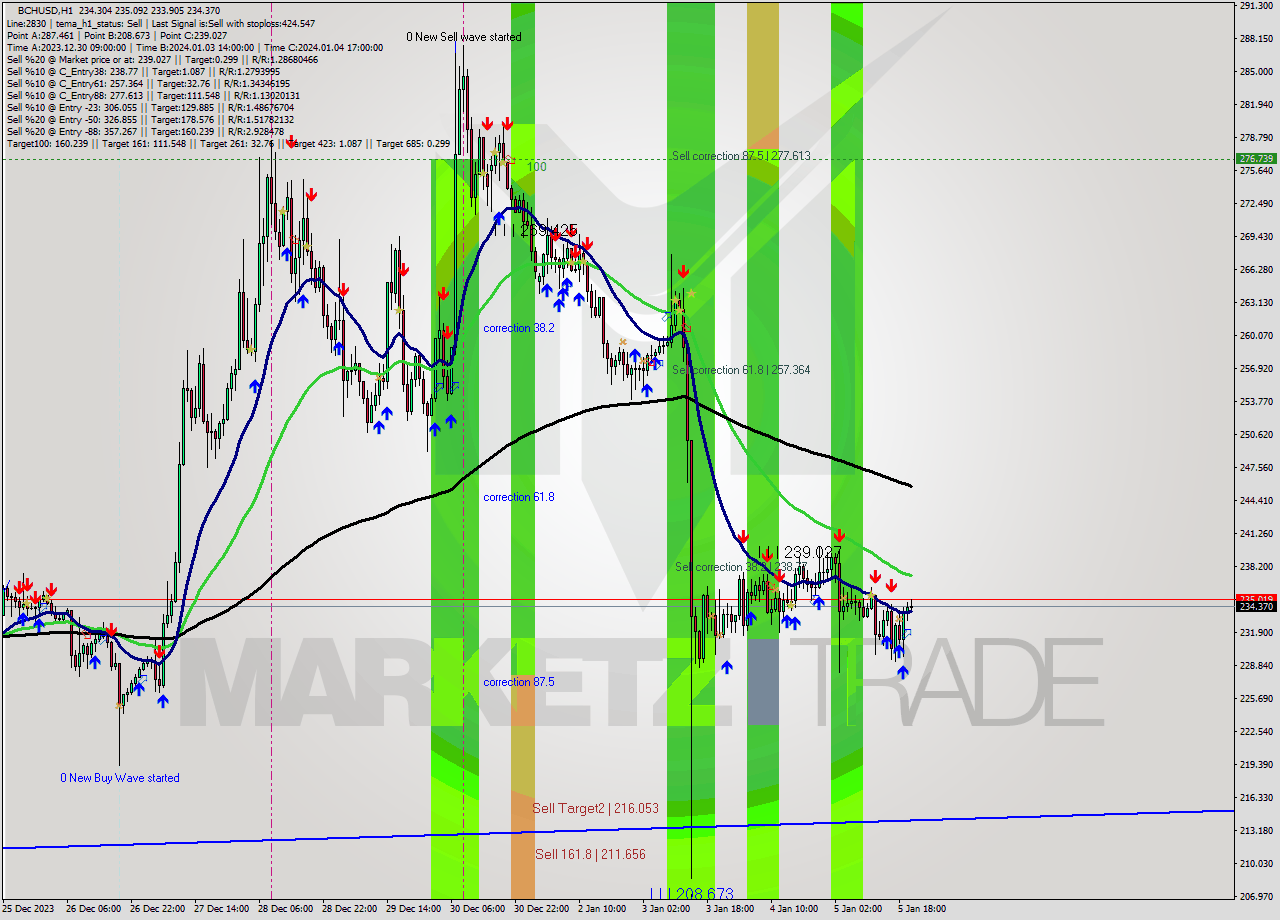Click the green 276.739 price tag
Viewport: 1280px width, 920px height.
(1256, 158)
